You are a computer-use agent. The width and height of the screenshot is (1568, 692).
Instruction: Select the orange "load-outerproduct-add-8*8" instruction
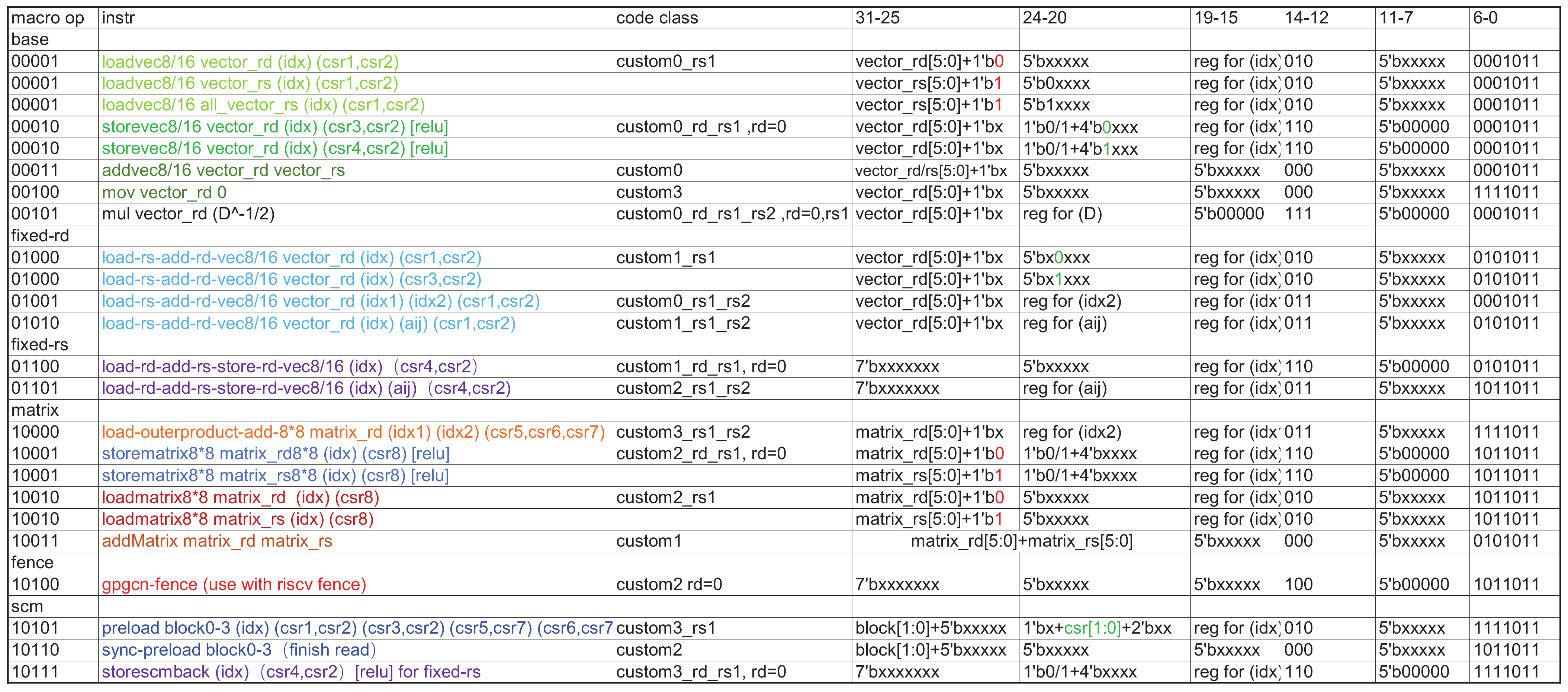[353, 433]
